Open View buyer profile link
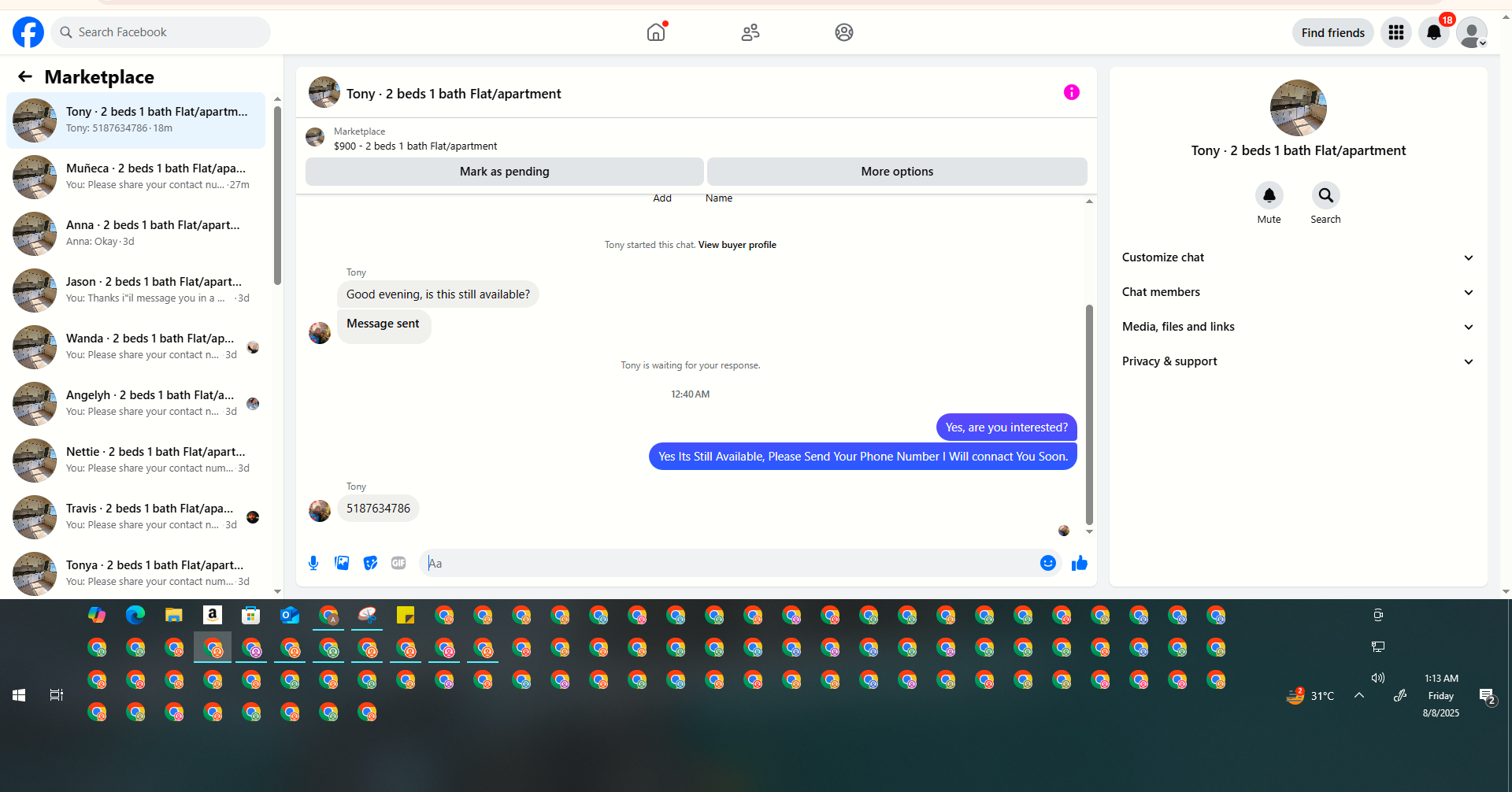Viewport: 1512px width, 792px height. pos(737,245)
